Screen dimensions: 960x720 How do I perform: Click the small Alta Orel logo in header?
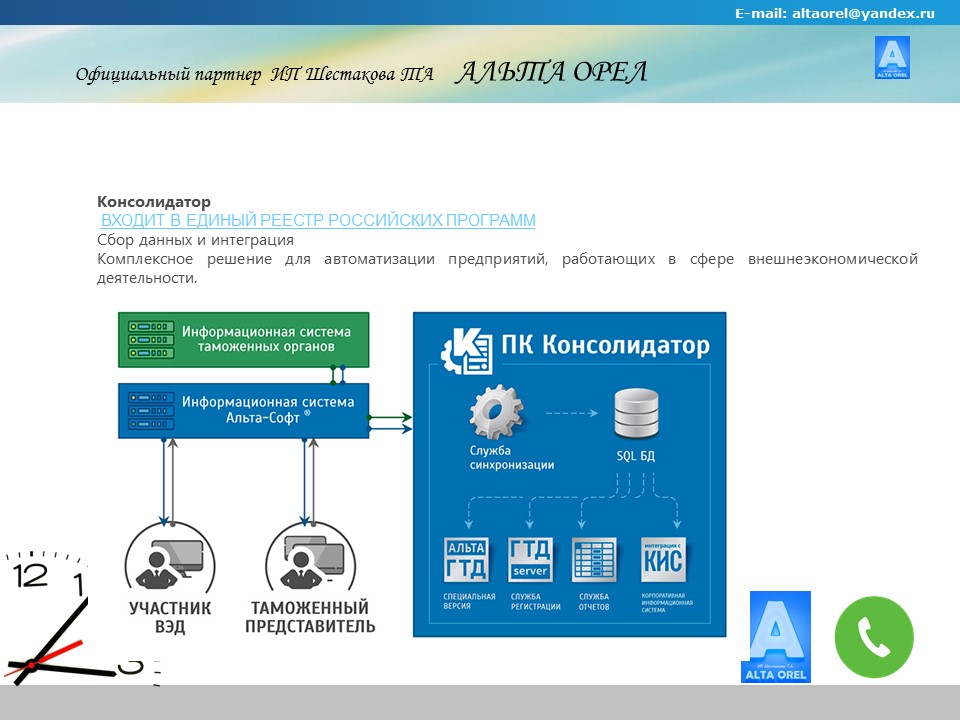pyautogui.click(x=892, y=58)
